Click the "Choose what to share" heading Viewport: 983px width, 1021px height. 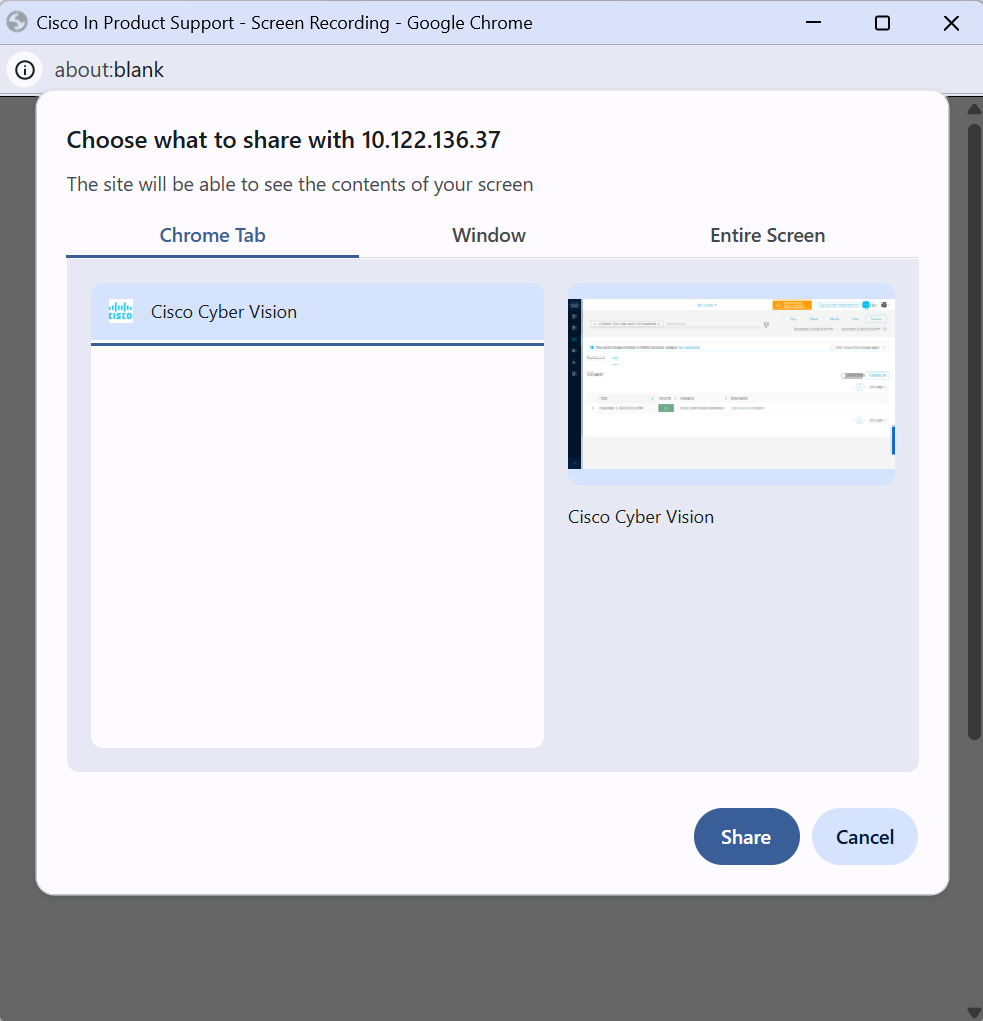283,140
